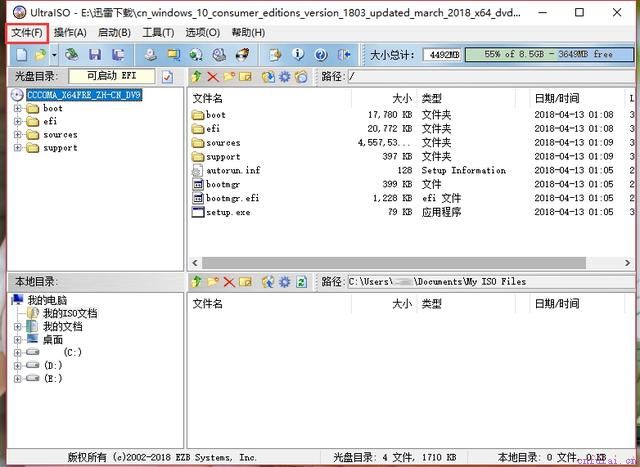640x467 pixels.
Task: Expand 我的文档 in the local tree
Action: point(18,327)
